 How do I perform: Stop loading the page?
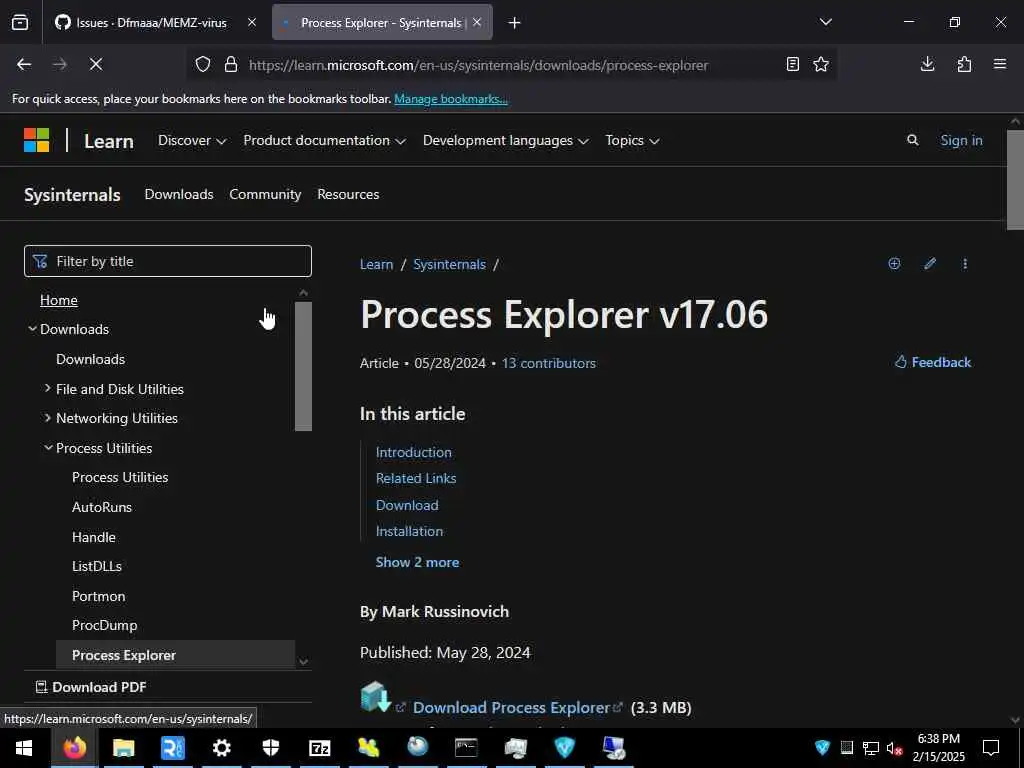[96, 65]
